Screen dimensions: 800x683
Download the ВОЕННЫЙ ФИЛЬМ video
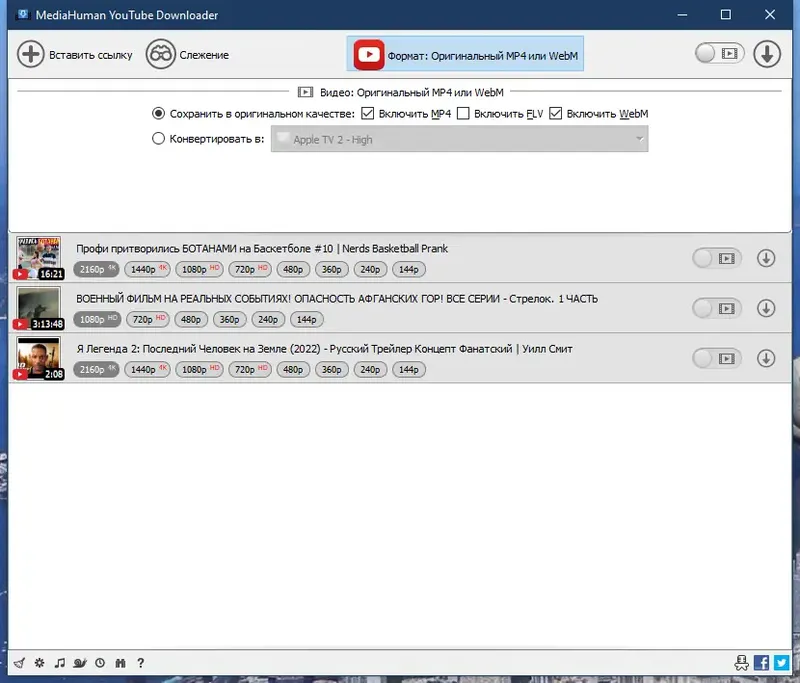click(x=766, y=308)
